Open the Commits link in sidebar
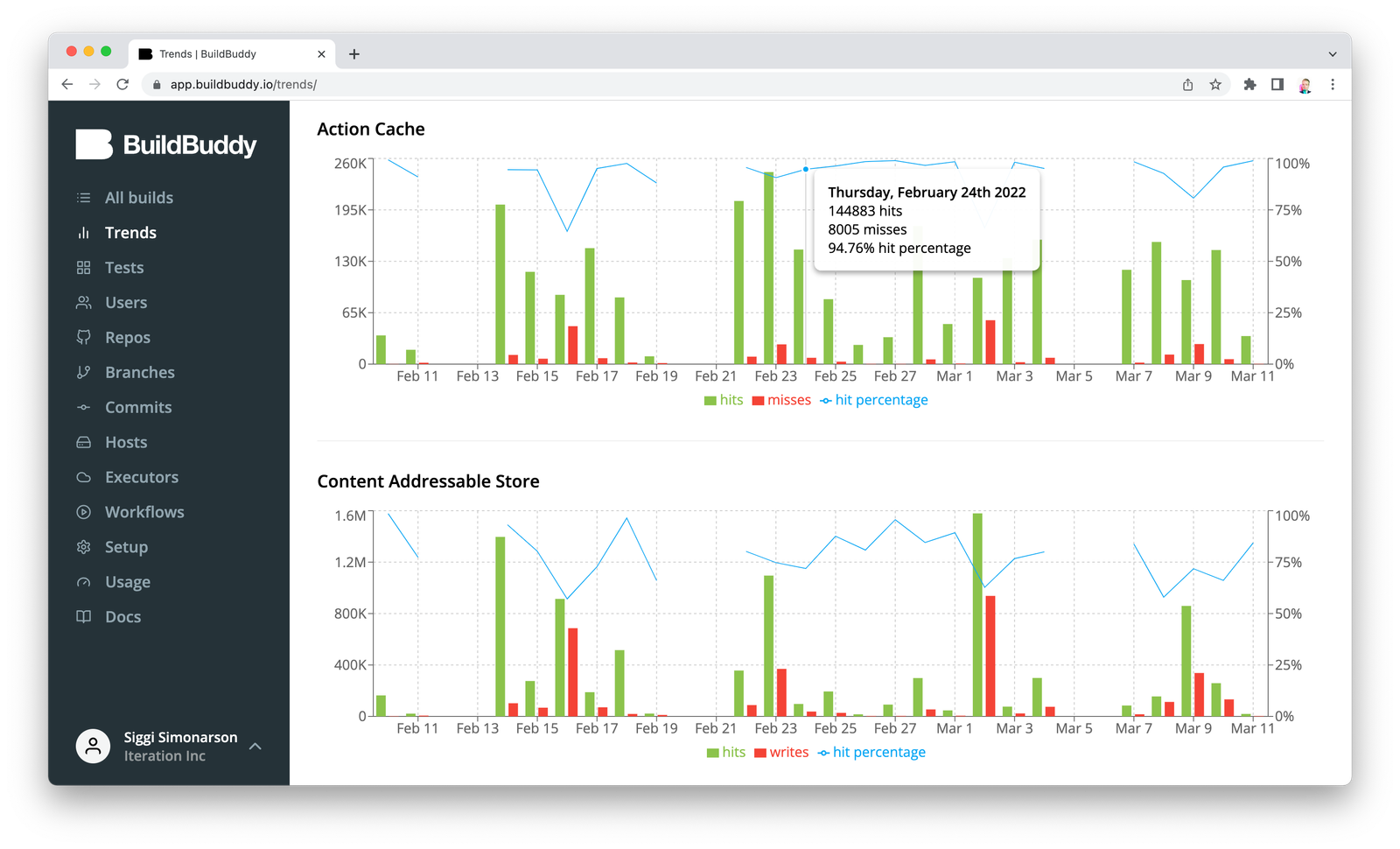 click(138, 408)
